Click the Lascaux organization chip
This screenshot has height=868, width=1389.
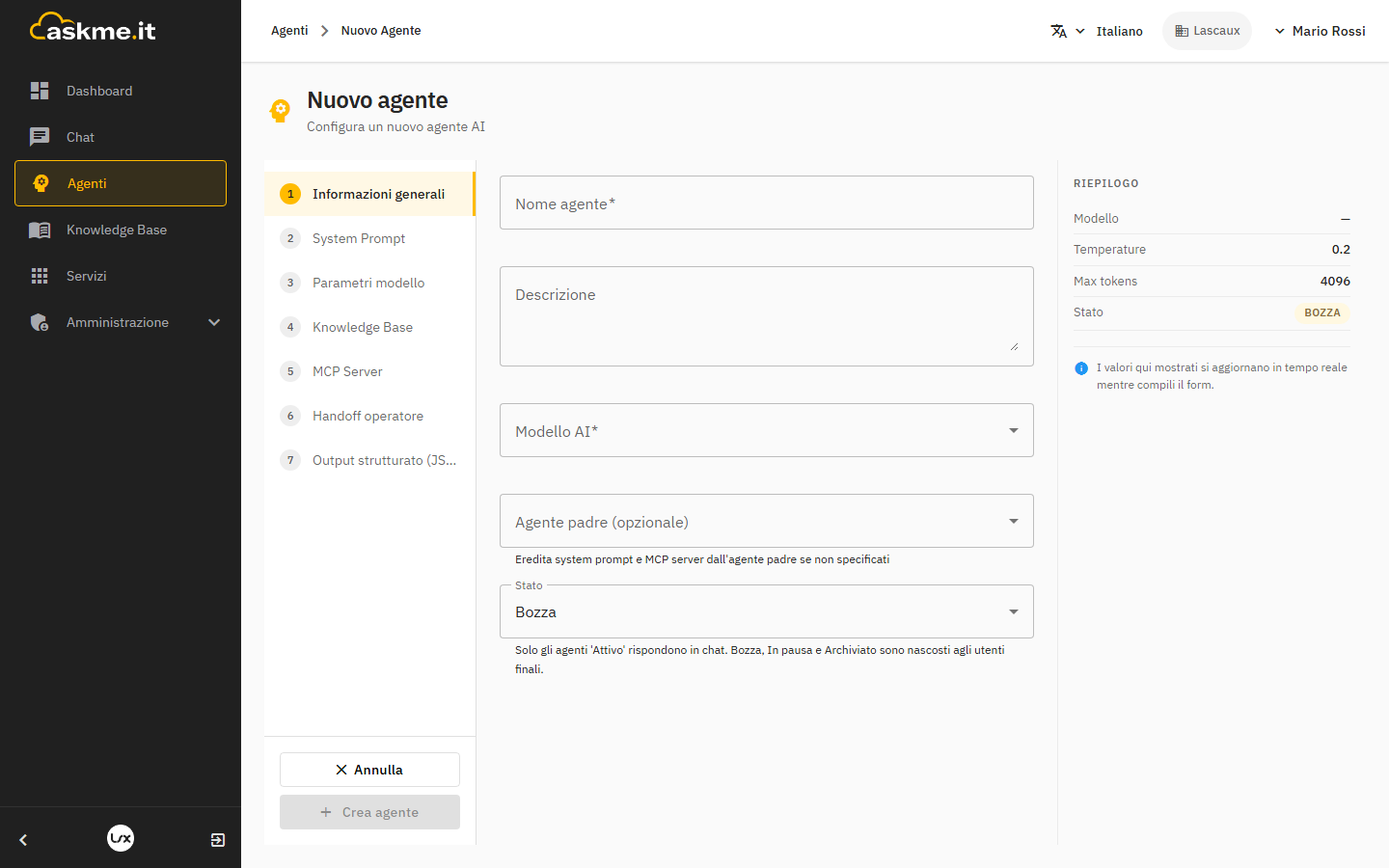click(1207, 31)
